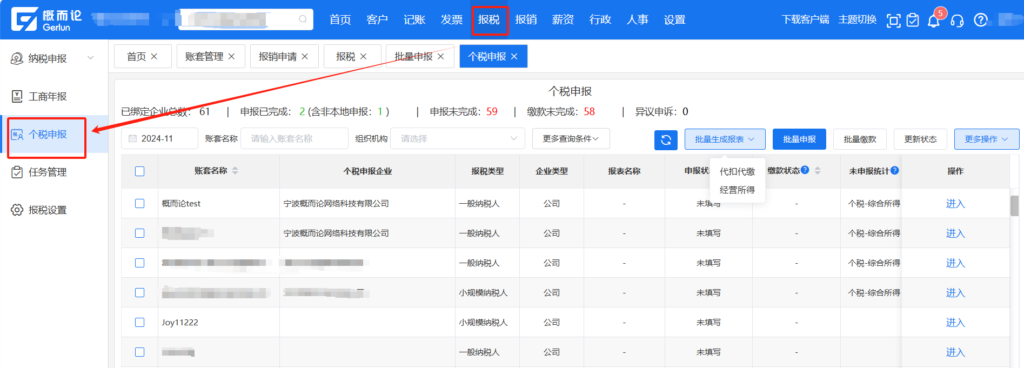1024x368 pixels.
Task: Switch to the 报销申请 tab
Action: tap(283, 57)
